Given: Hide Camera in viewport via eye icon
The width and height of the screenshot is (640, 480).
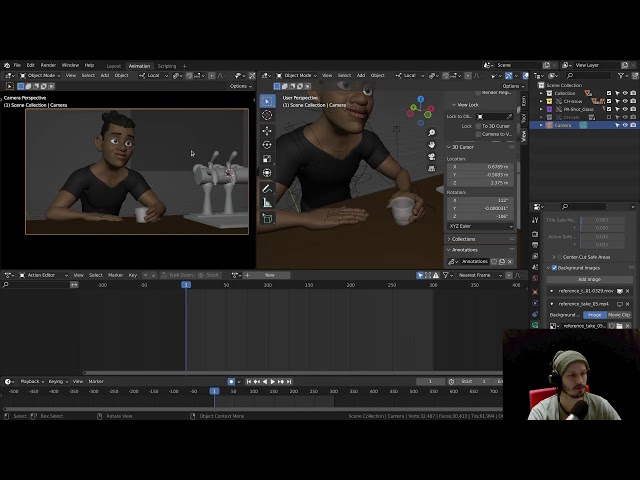Looking at the screenshot, I should 625,125.
